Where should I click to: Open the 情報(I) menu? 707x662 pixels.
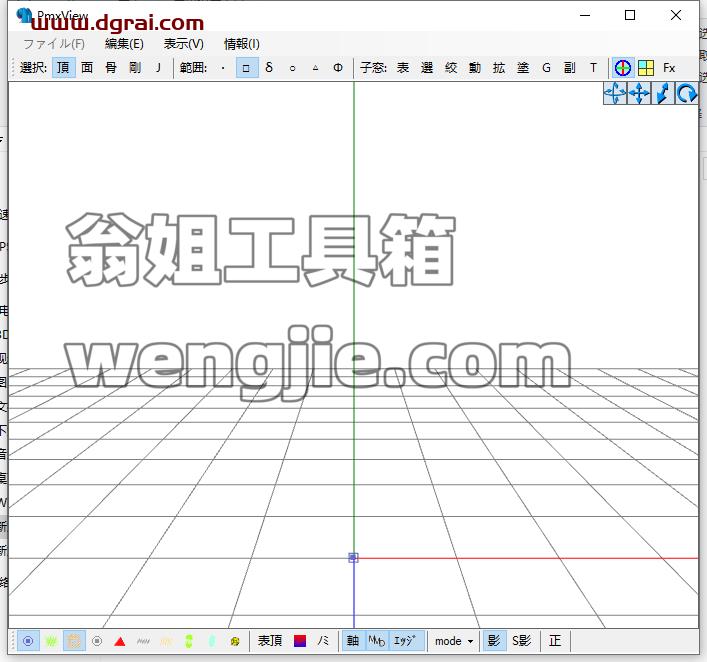(242, 44)
